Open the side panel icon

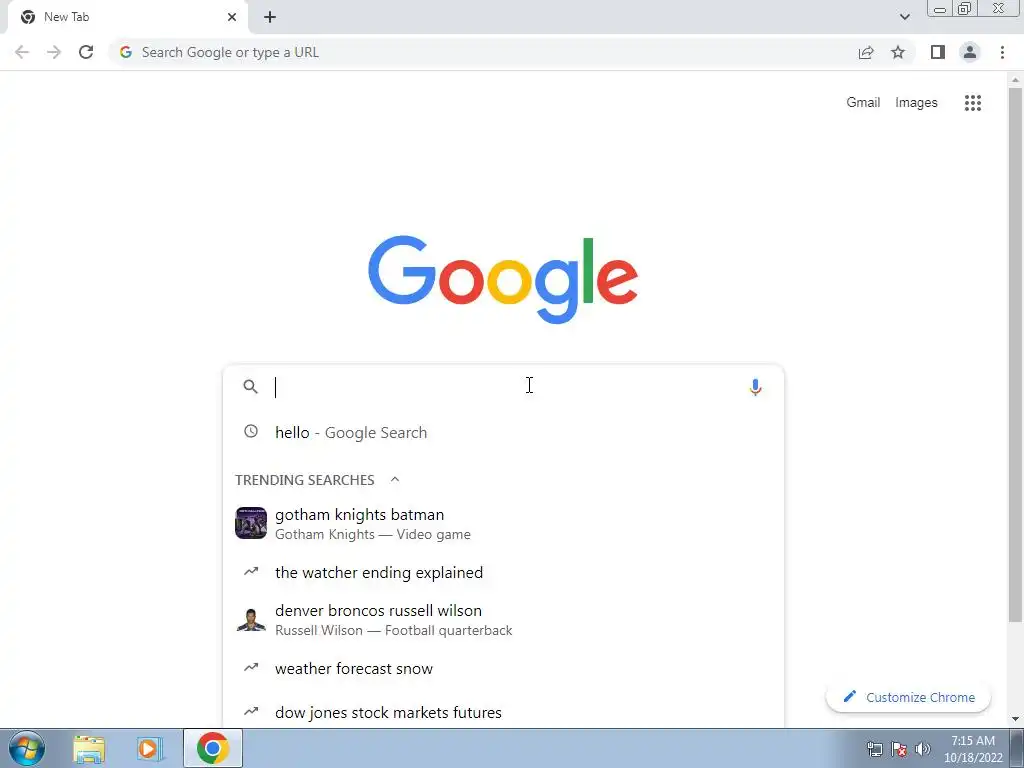[938, 52]
